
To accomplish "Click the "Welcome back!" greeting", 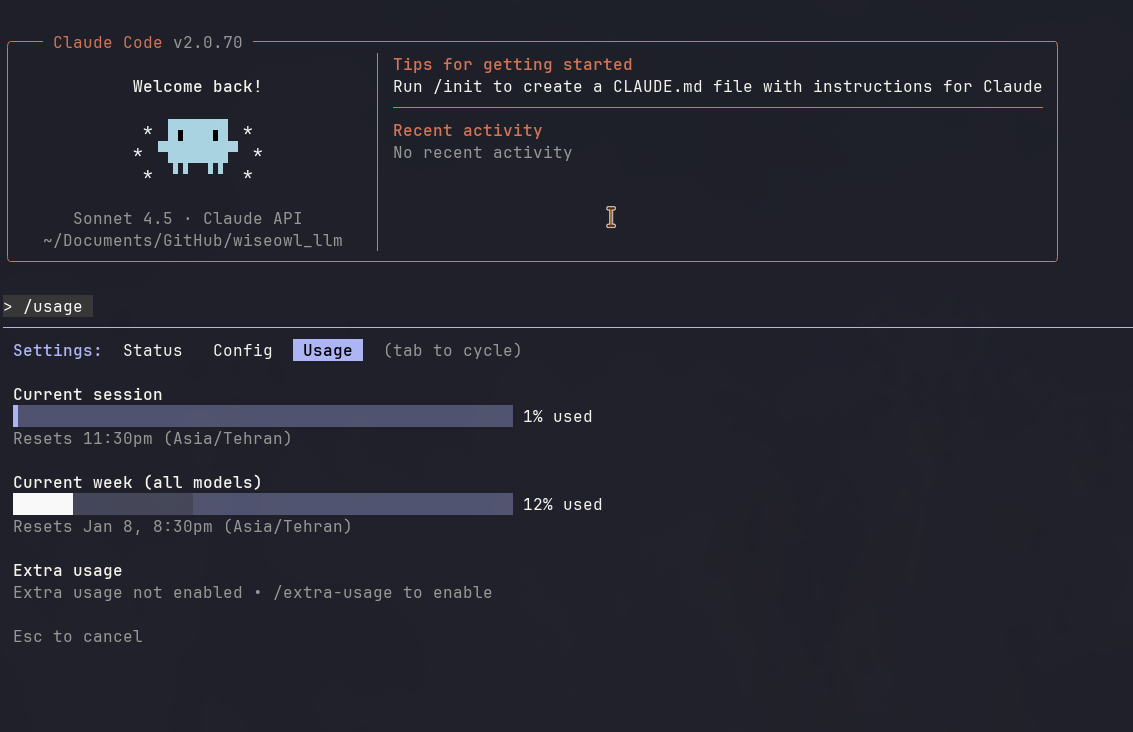I will click(197, 86).
